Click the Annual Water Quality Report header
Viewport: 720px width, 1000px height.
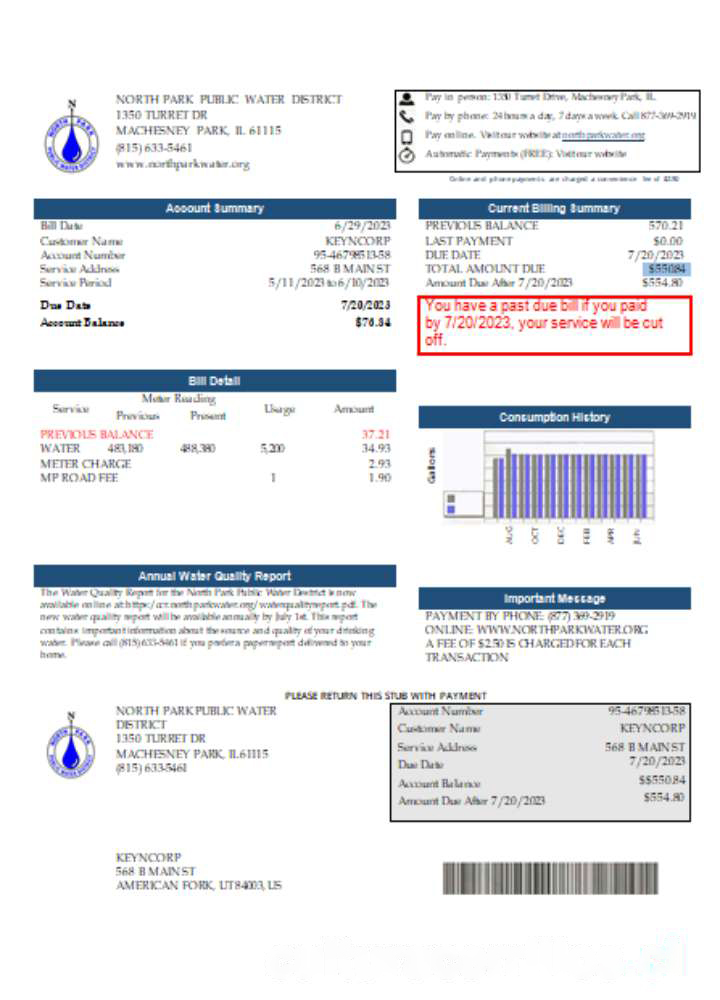click(x=215, y=576)
